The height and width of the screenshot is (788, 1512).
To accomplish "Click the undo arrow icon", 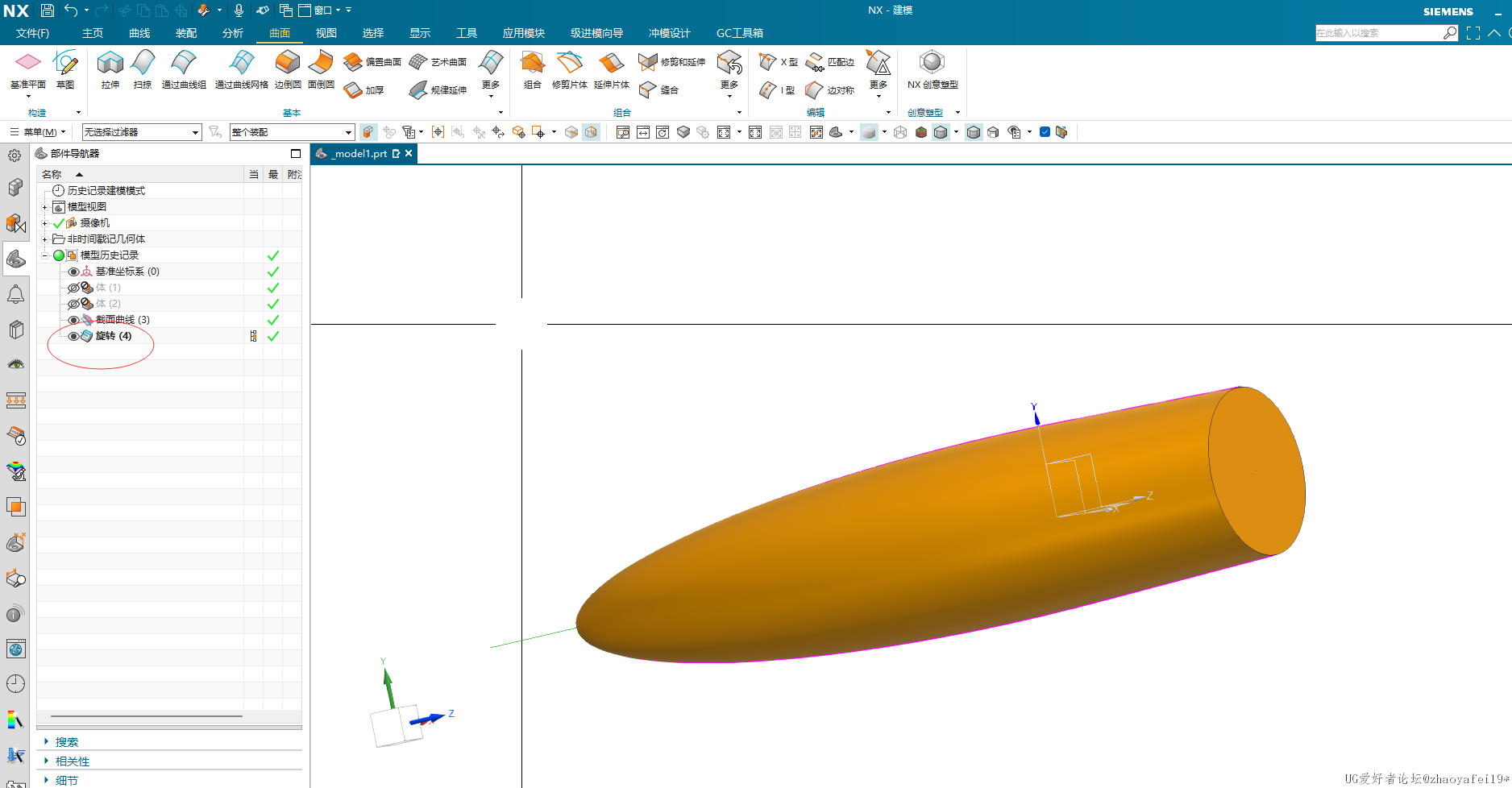I will point(71,10).
